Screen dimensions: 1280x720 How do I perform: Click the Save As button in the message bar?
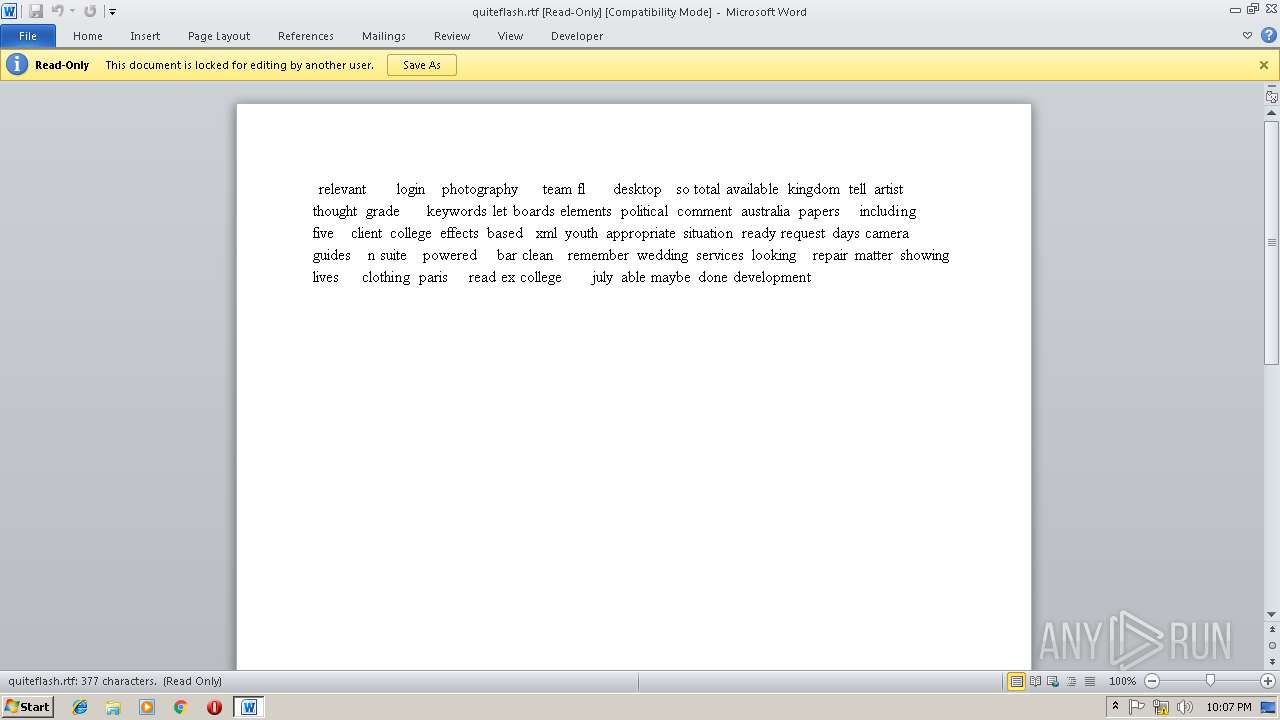422,65
